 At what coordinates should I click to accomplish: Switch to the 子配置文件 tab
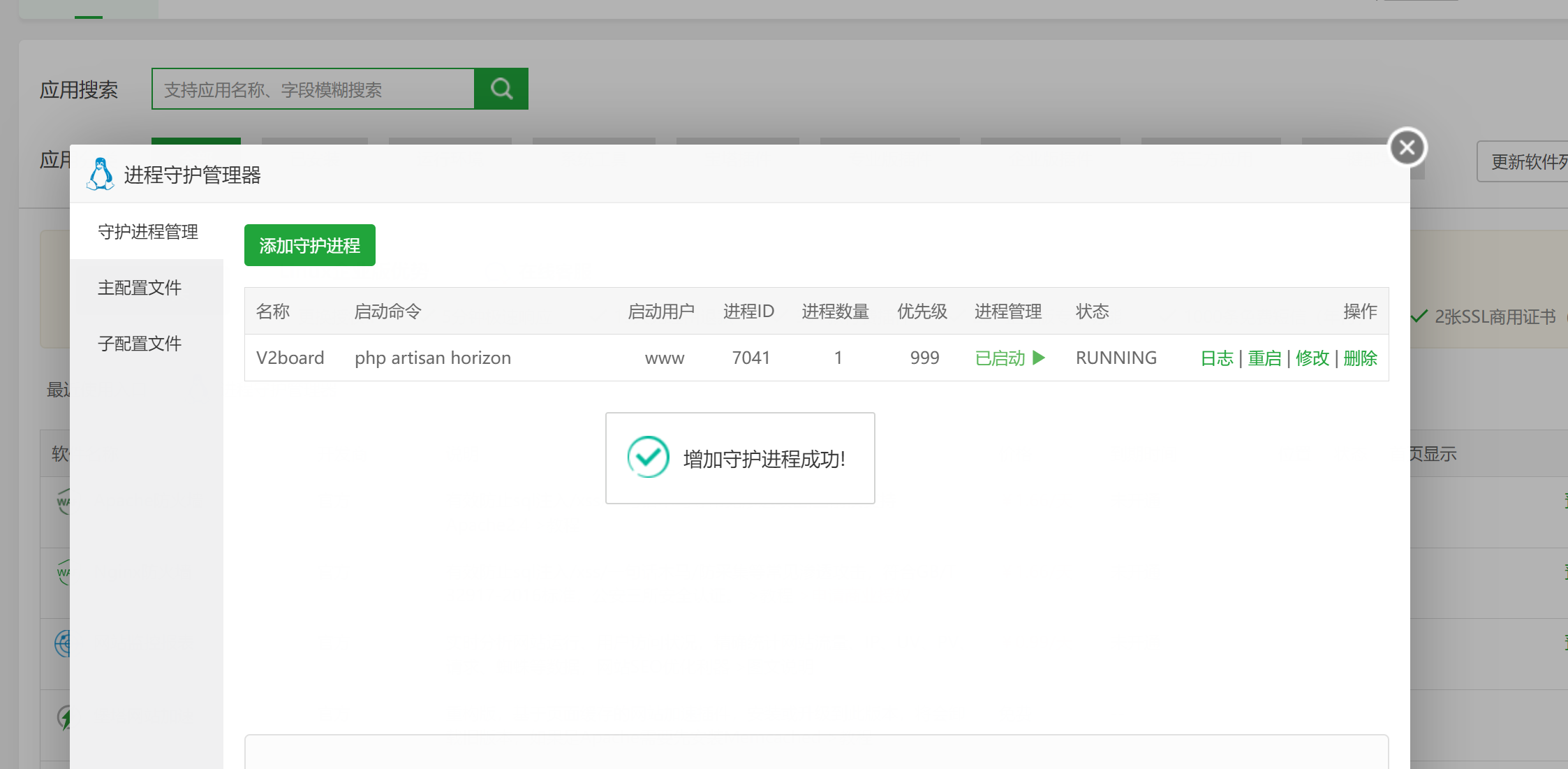pyautogui.click(x=140, y=344)
